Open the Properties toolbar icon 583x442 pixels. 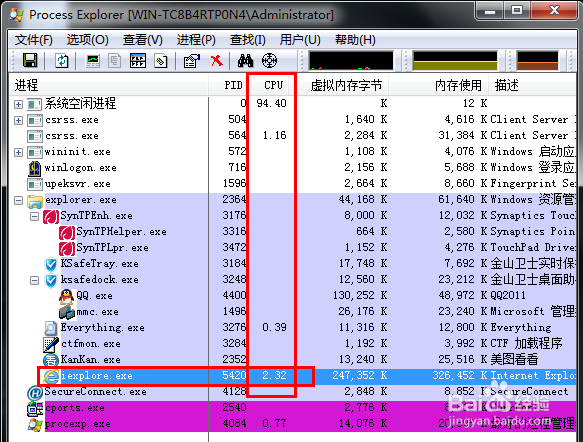(x=192, y=61)
